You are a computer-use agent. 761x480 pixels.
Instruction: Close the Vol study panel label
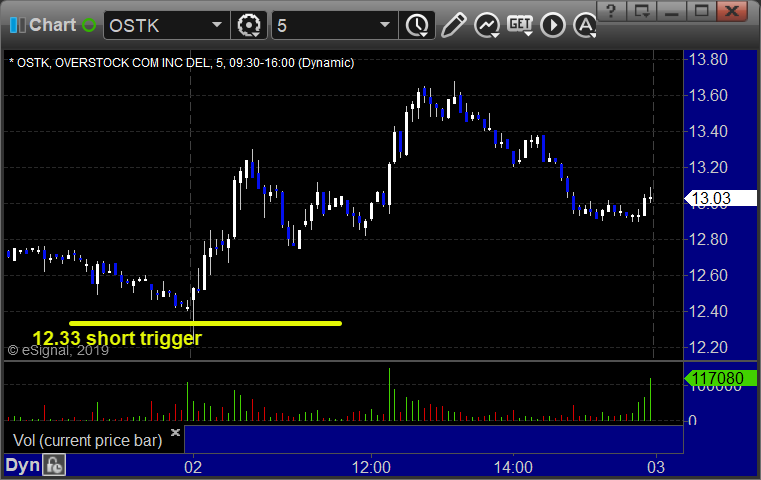[x=175, y=432]
